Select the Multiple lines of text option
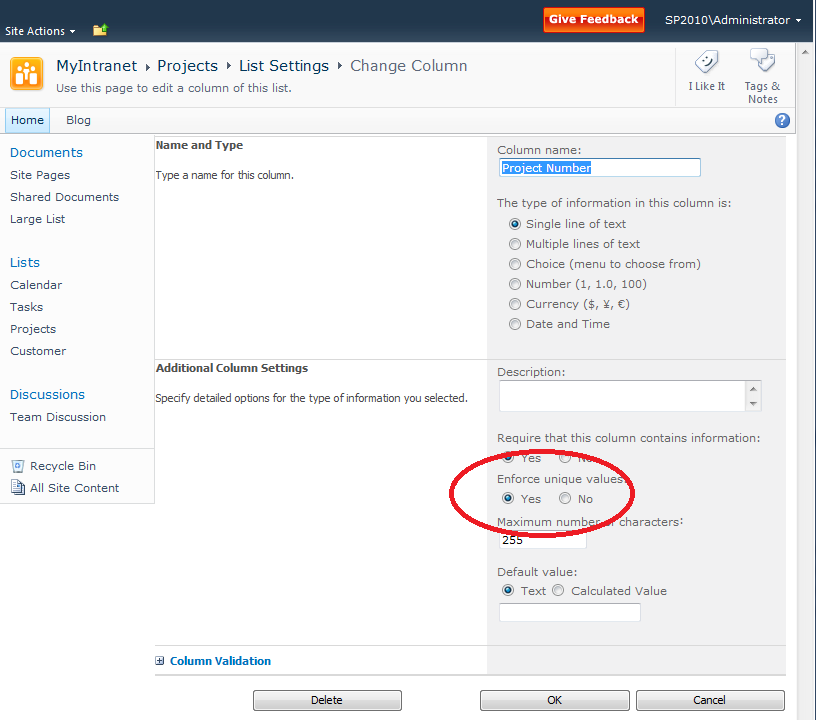 point(515,244)
